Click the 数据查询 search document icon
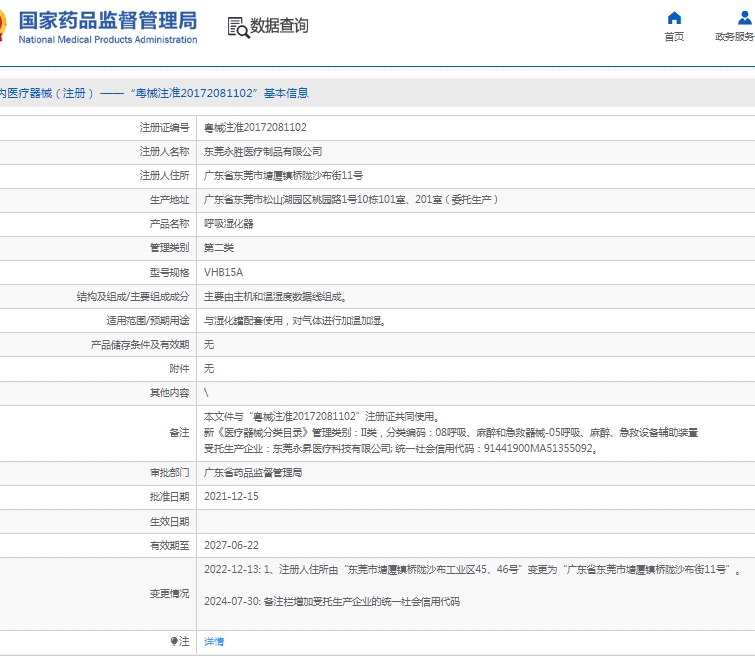The height and width of the screenshot is (661, 755). tap(238, 27)
